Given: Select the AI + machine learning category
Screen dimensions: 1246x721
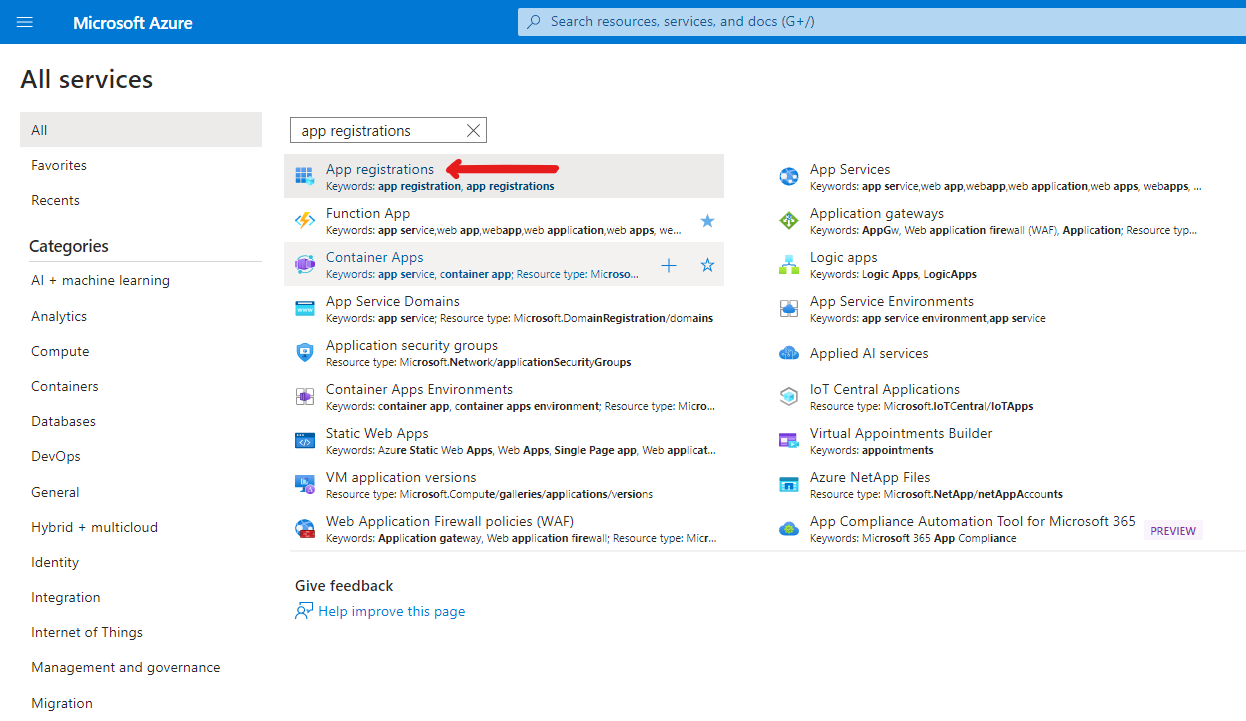Looking at the screenshot, I should pyautogui.click(x=100, y=280).
